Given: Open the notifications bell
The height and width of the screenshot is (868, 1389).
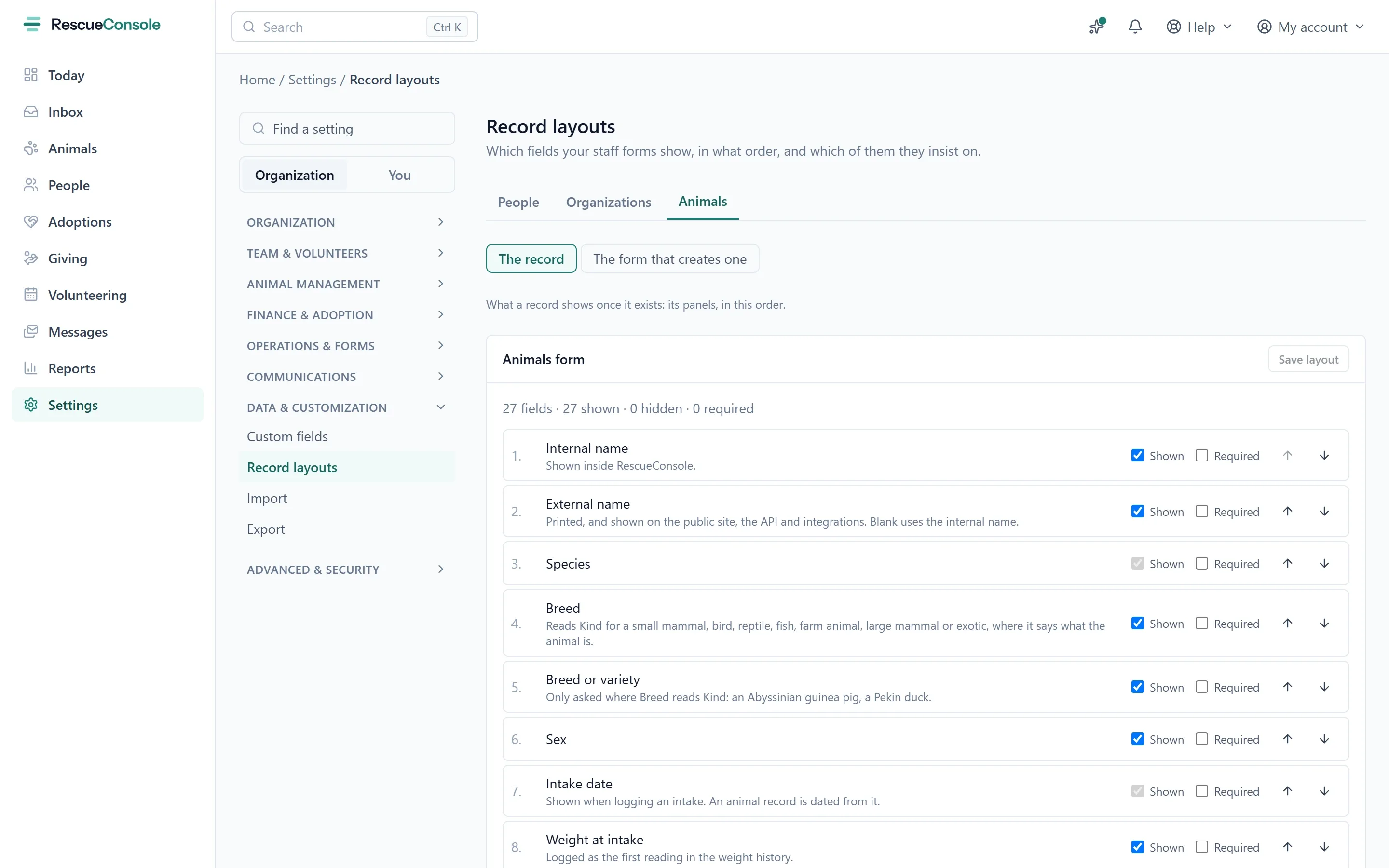Looking at the screenshot, I should click(x=1135, y=27).
